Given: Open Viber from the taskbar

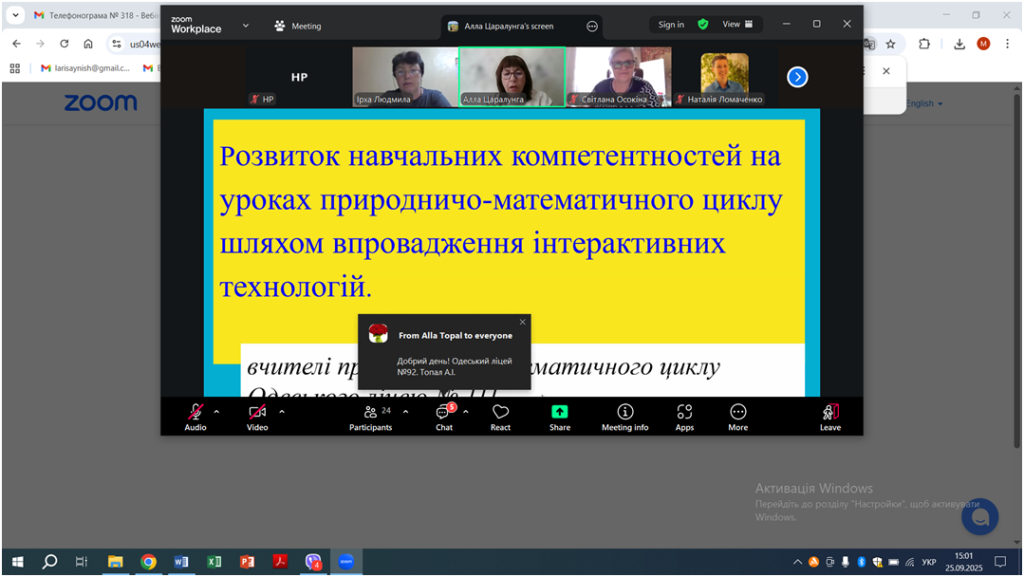Looking at the screenshot, I should pyautogui.click(x=313, y=561).
